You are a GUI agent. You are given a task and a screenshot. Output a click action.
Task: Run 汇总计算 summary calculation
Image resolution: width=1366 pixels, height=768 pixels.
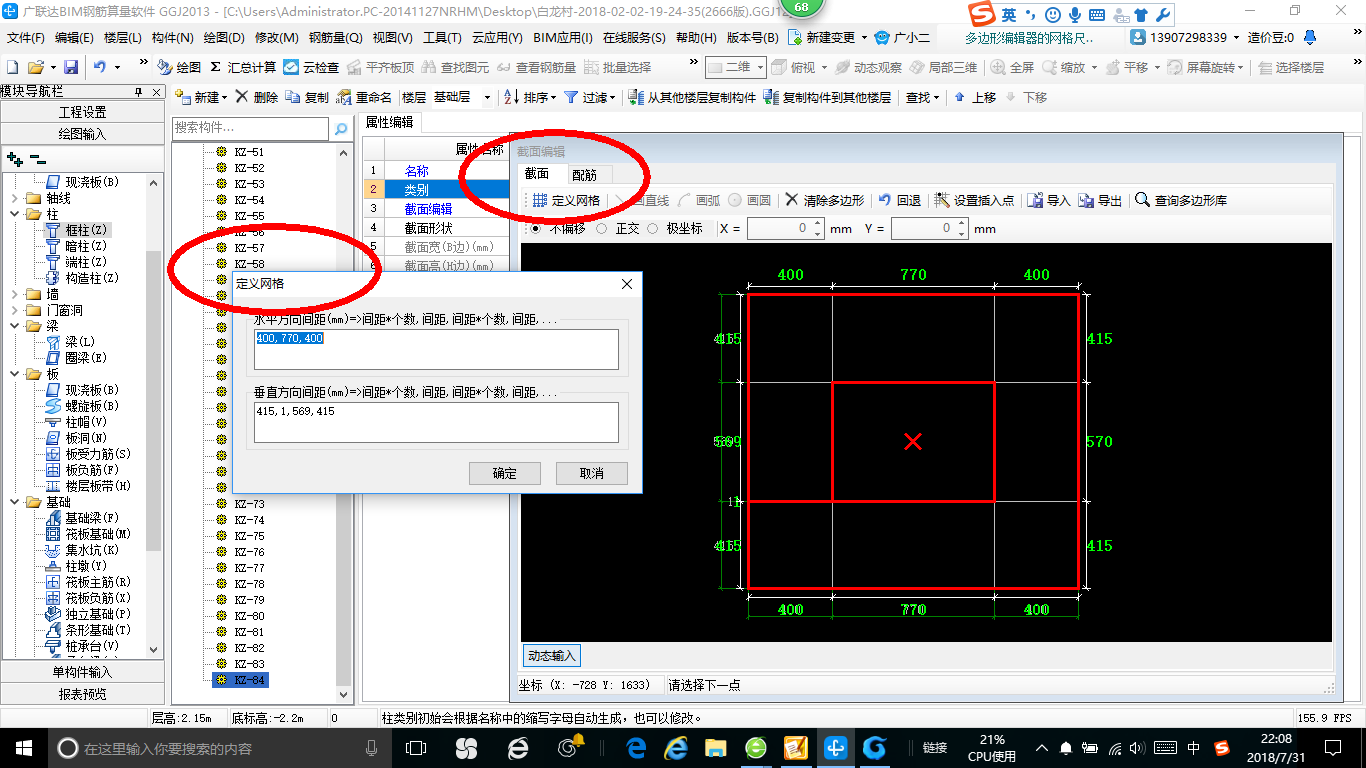(x=243, y=67)
